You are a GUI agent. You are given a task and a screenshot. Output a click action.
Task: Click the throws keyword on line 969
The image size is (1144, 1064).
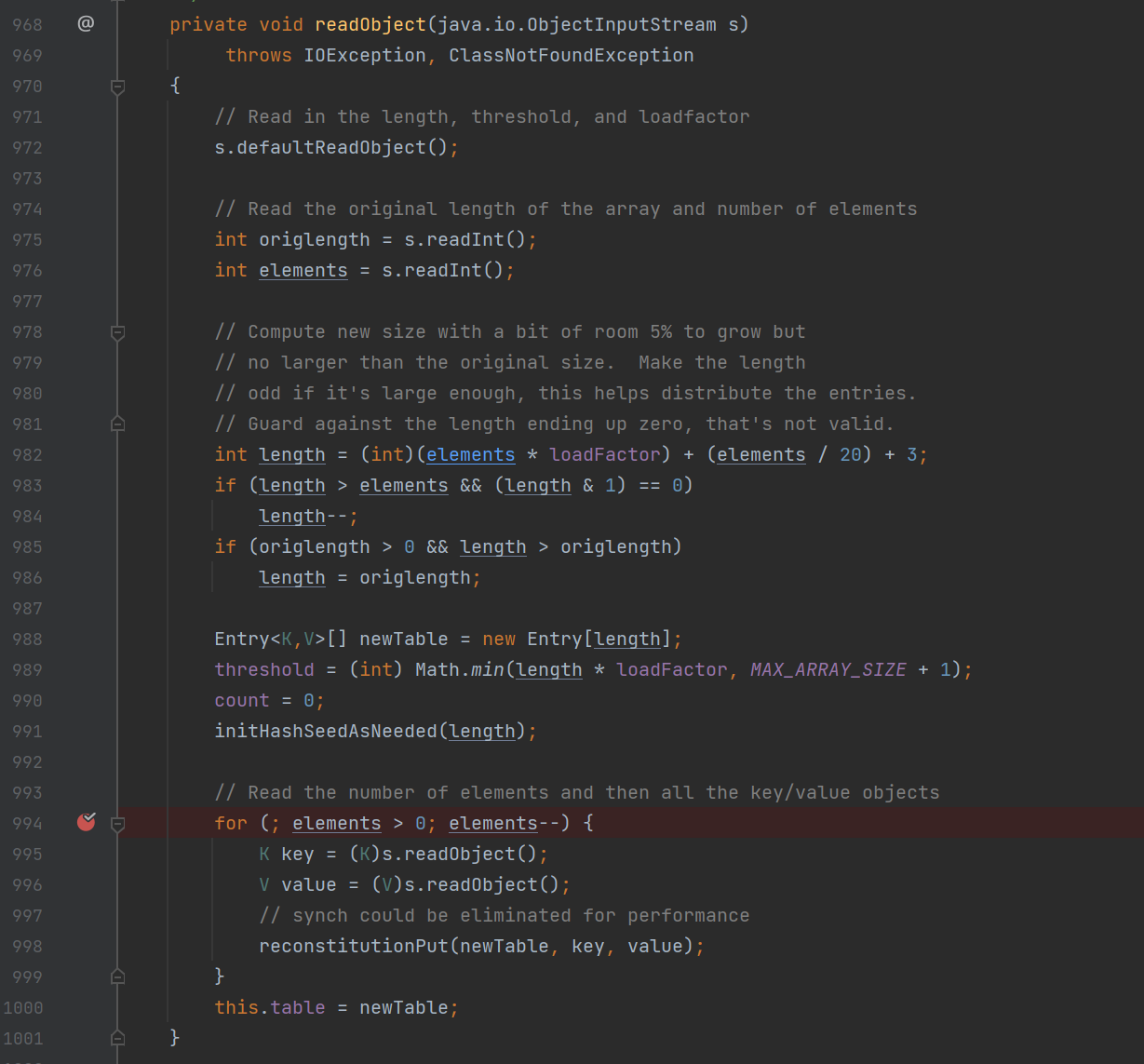pos(259,55)
